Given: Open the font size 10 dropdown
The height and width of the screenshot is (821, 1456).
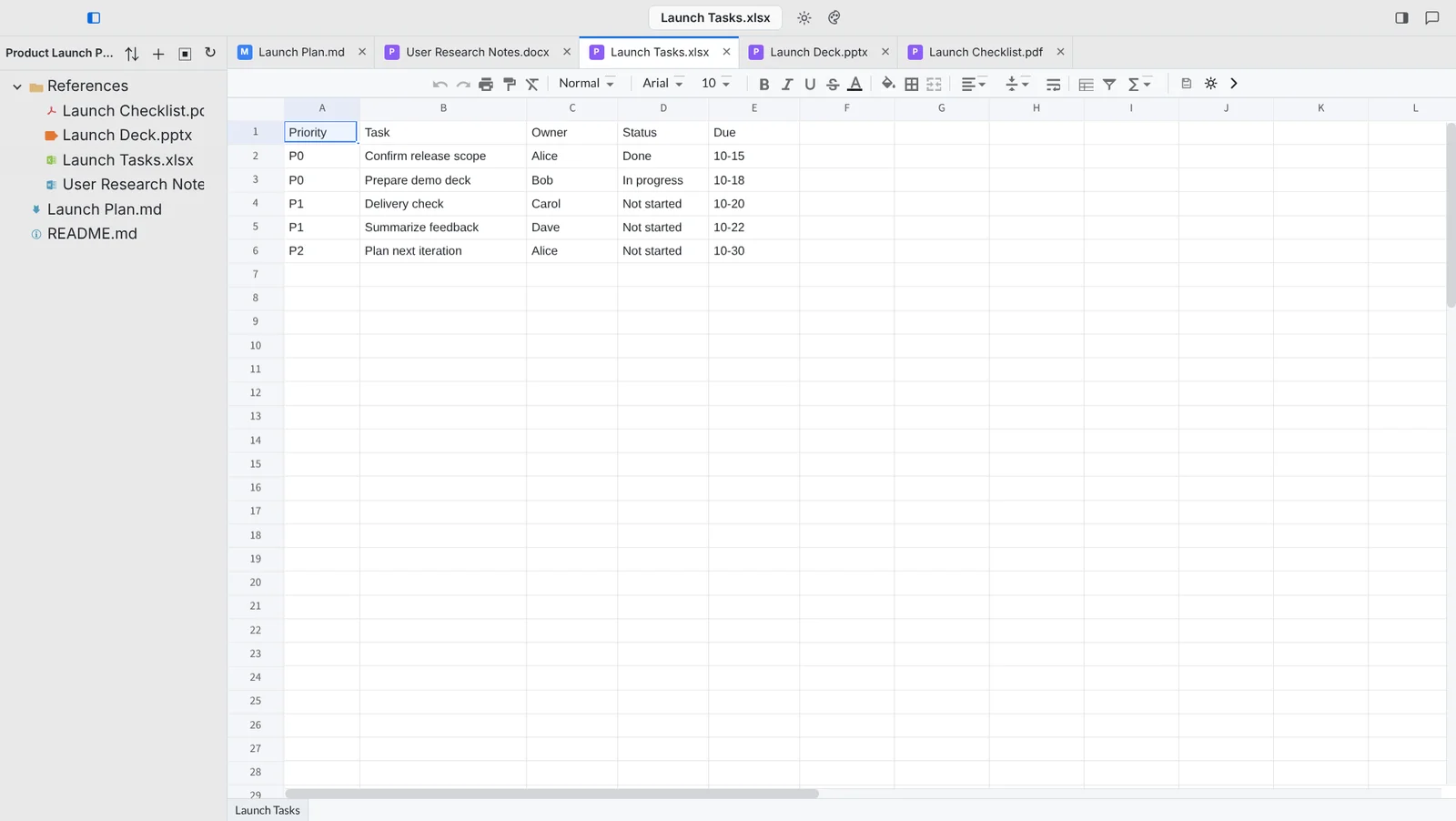Looking at the screenshot, I should pyautogui.click(x=716, y=83).
